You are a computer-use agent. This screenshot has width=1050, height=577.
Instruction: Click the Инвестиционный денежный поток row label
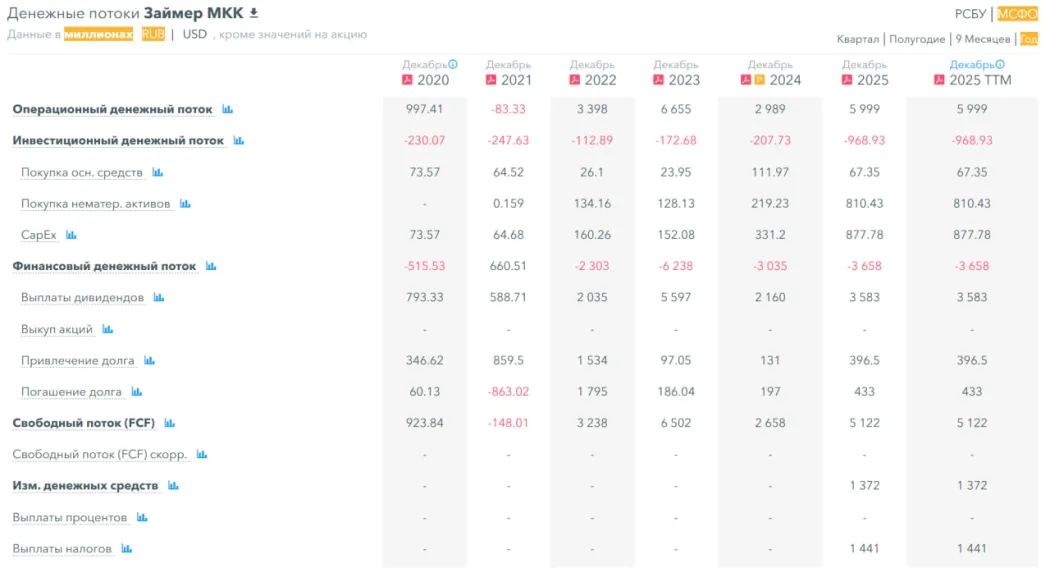pyautogui.click(x=118, y=141)
